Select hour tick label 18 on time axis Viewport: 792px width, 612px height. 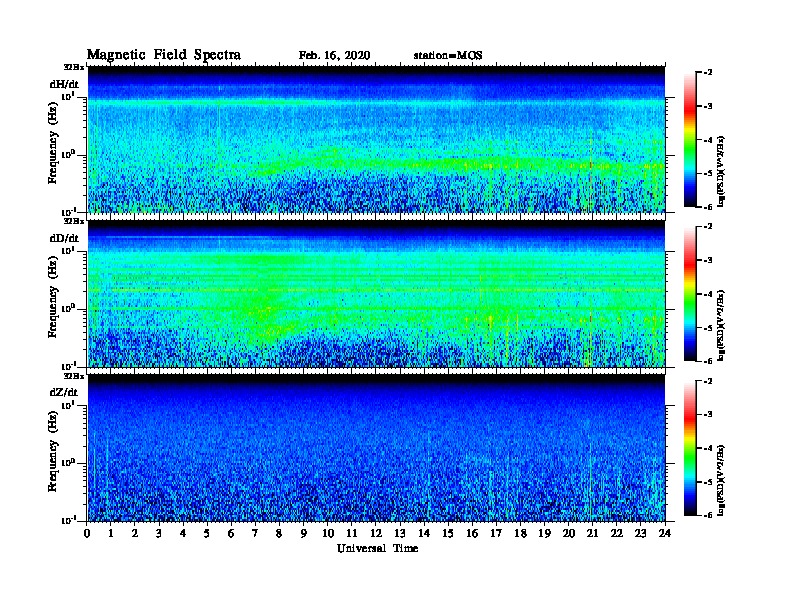pyautogui.click(x=520, y=533)
